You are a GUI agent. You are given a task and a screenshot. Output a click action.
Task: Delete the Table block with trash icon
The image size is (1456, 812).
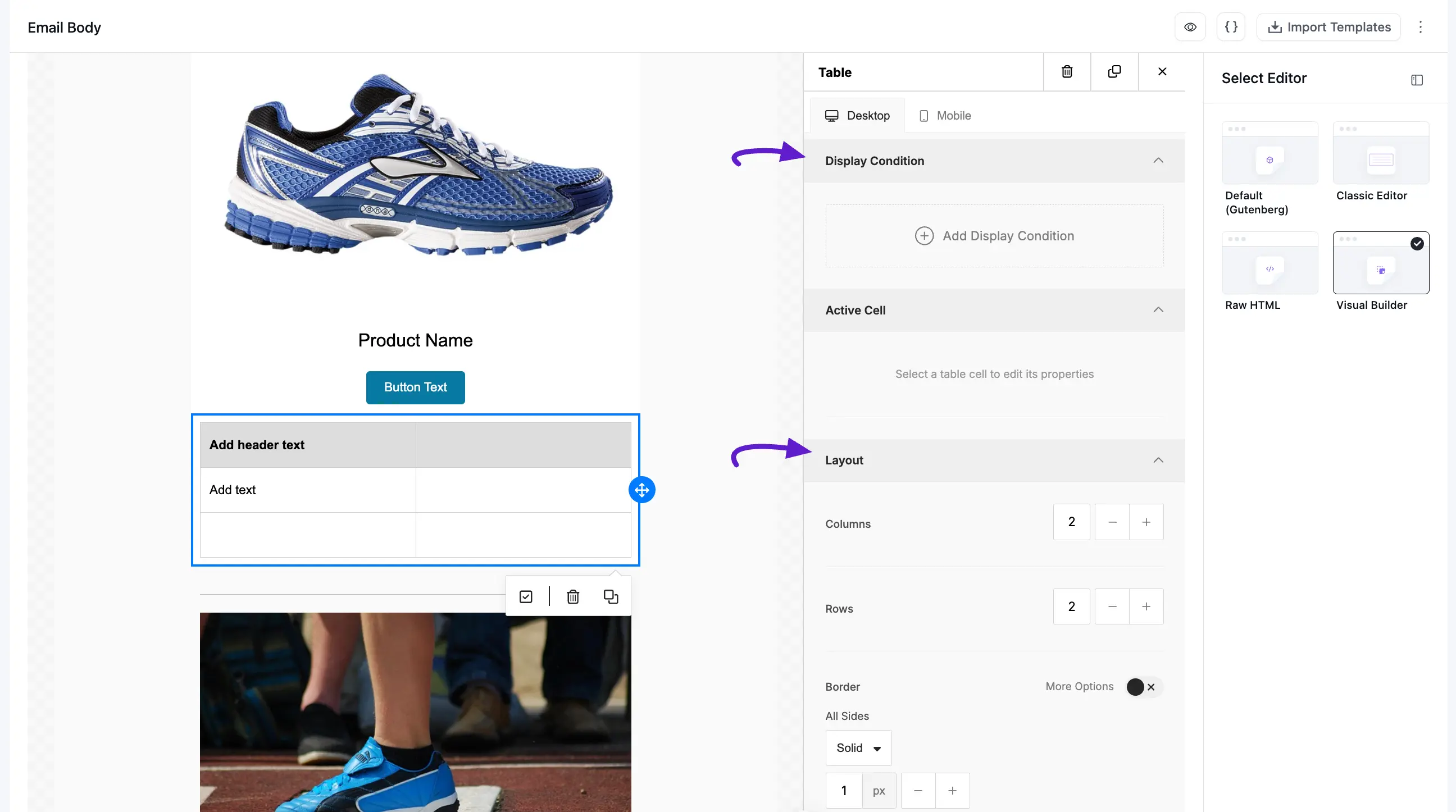tap(1067, 72)
